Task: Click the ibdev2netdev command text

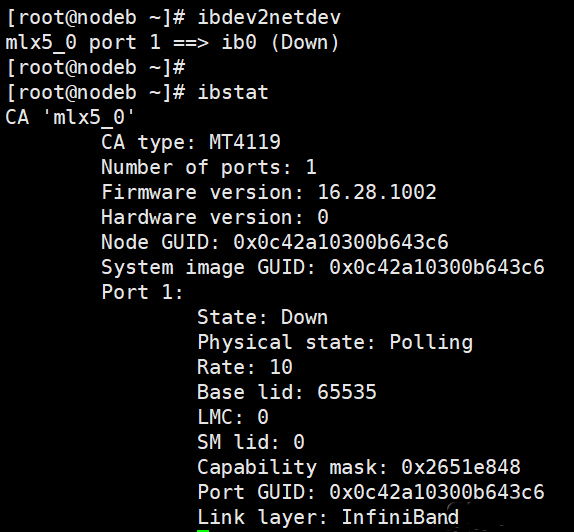Action: tap(269, 17)
